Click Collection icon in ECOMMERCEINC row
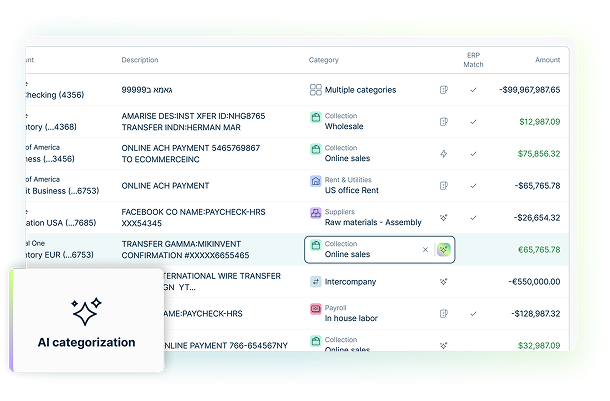The image size is (610, 401). [x=316, y=149]
